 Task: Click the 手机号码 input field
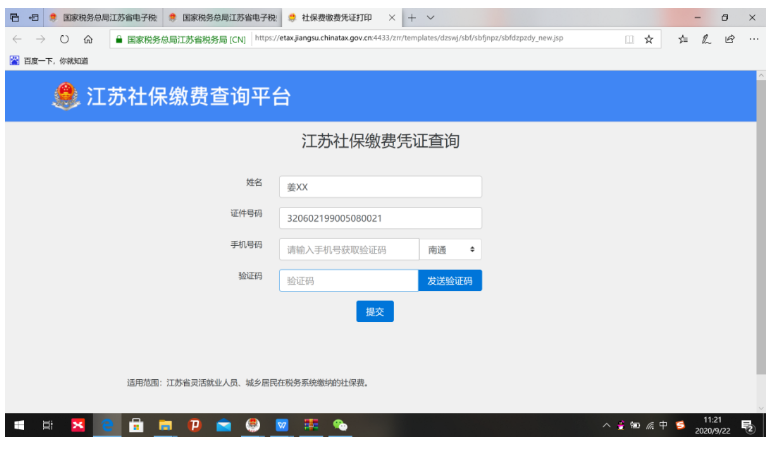[349, 249]
